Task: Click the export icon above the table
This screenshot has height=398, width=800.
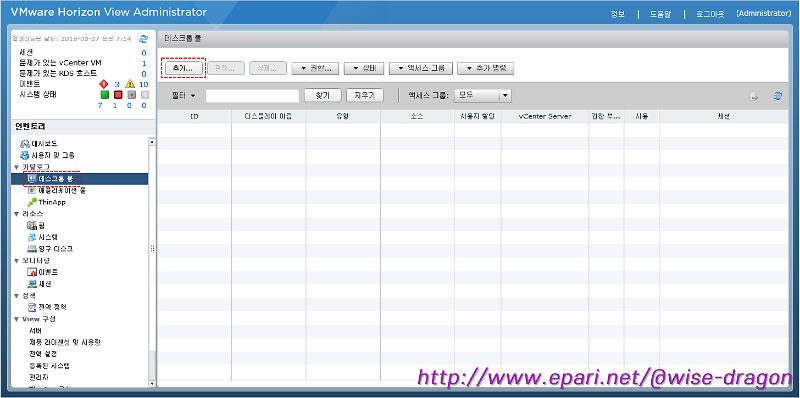Action: tap(753, 96)
